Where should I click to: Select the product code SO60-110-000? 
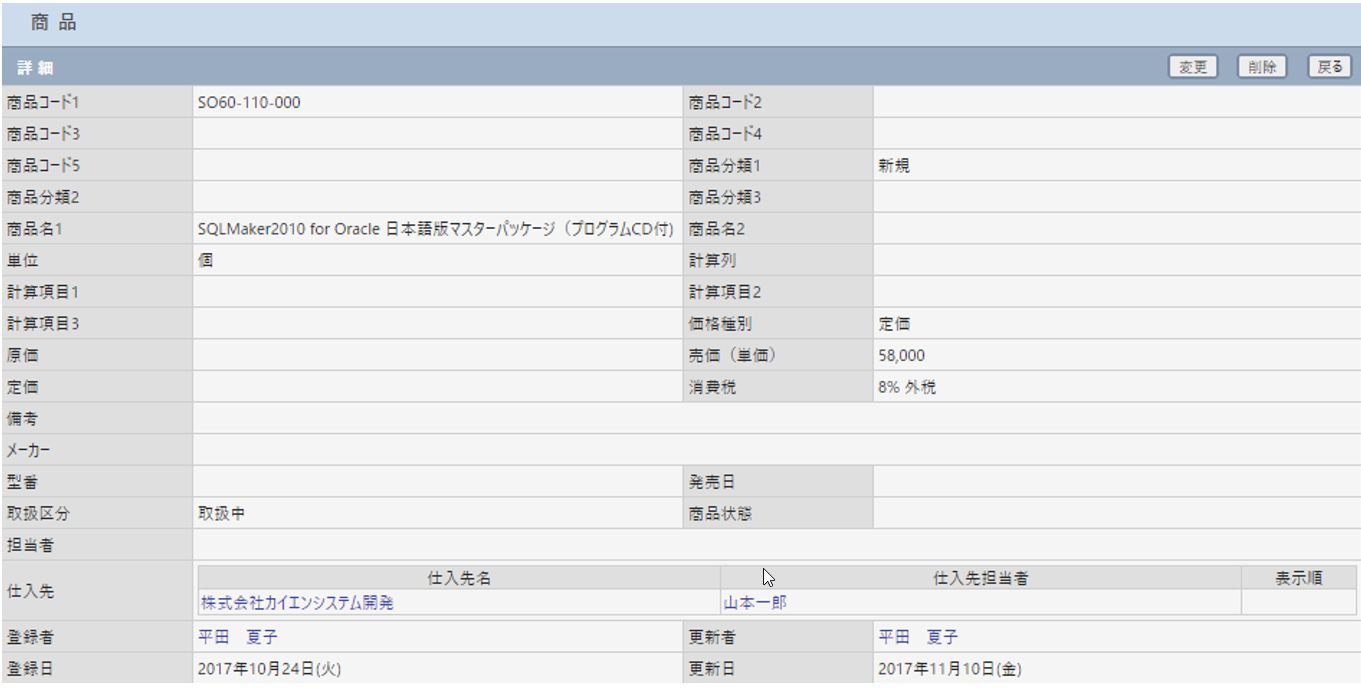pyautogui.click(x=249, y=103)
